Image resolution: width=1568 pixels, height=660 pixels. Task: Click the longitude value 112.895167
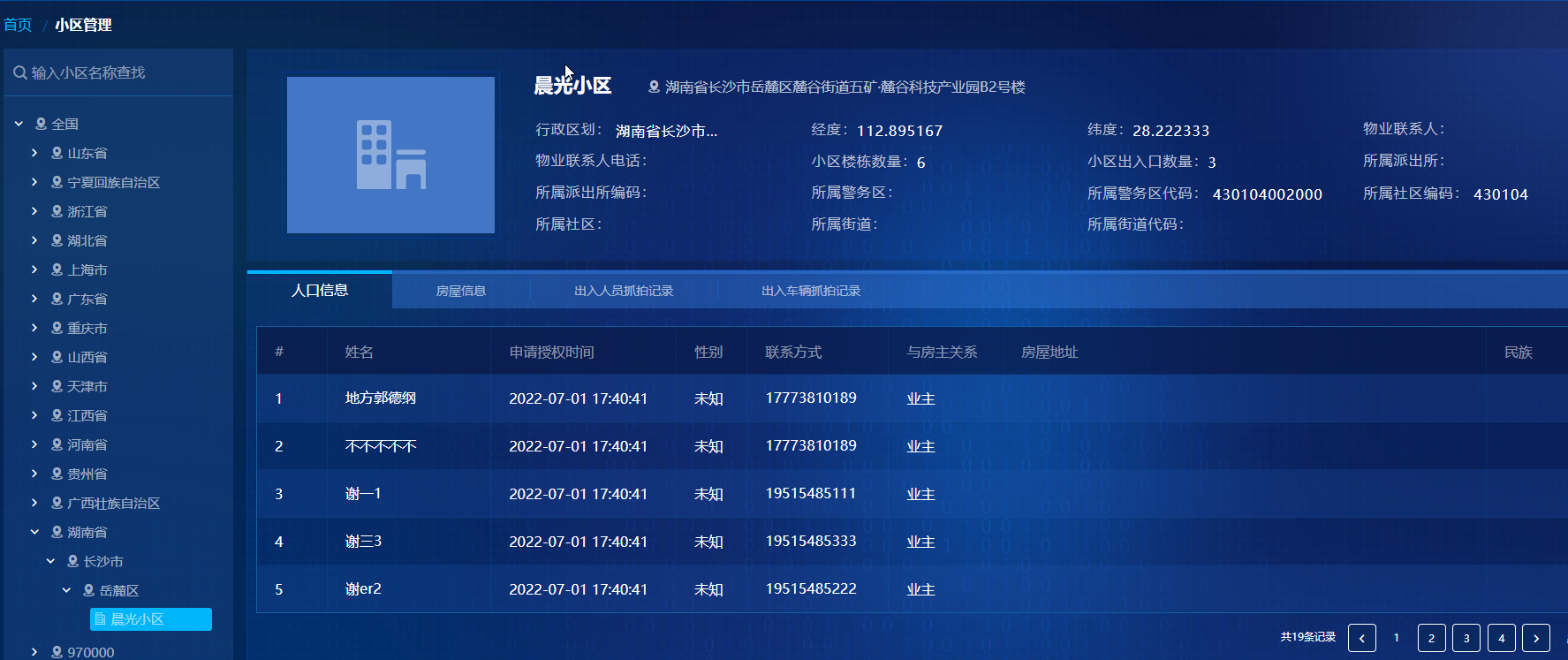(x=900, y=131)
